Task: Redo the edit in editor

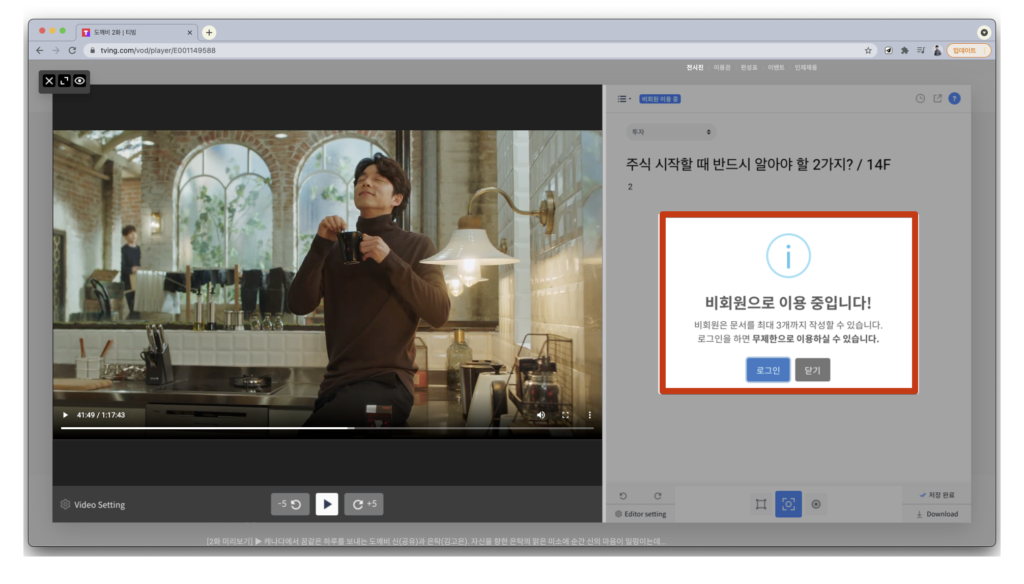Action: (x=658, y=496)
